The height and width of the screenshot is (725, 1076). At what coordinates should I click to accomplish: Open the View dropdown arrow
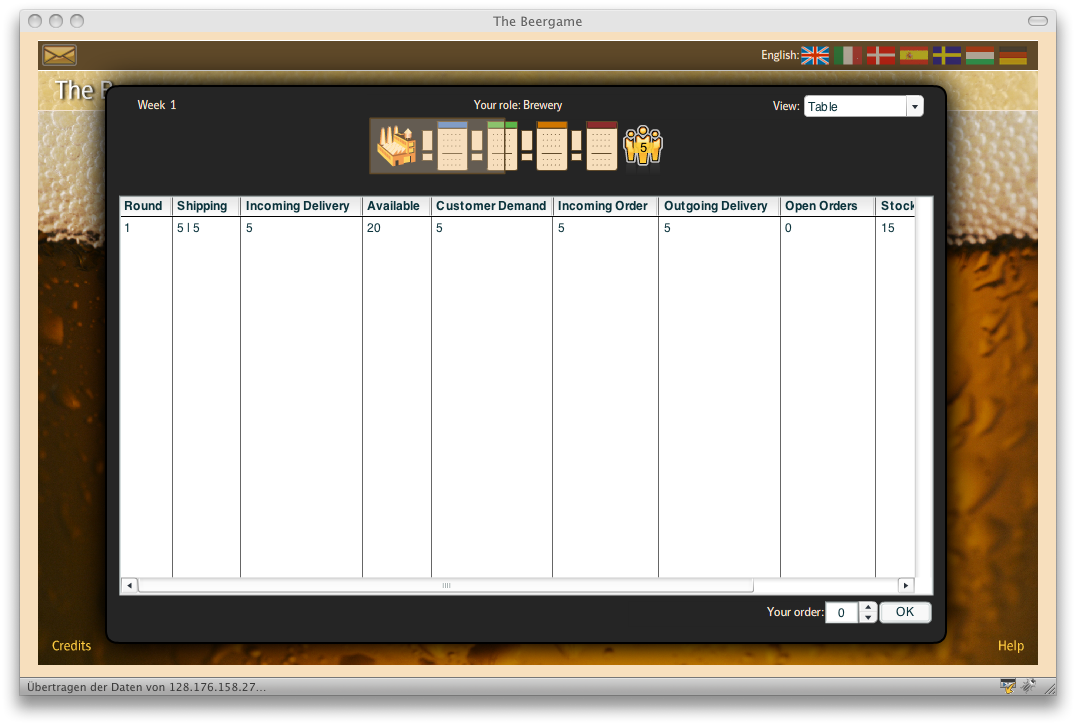tap(915, 106)
